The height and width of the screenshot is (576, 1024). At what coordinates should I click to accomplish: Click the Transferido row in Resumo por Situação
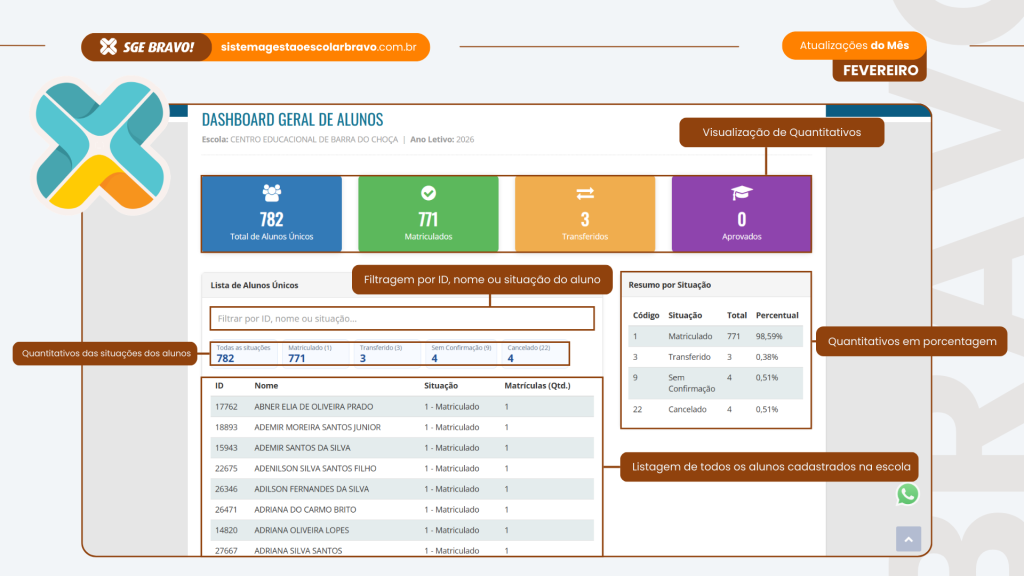pos(715,356)
